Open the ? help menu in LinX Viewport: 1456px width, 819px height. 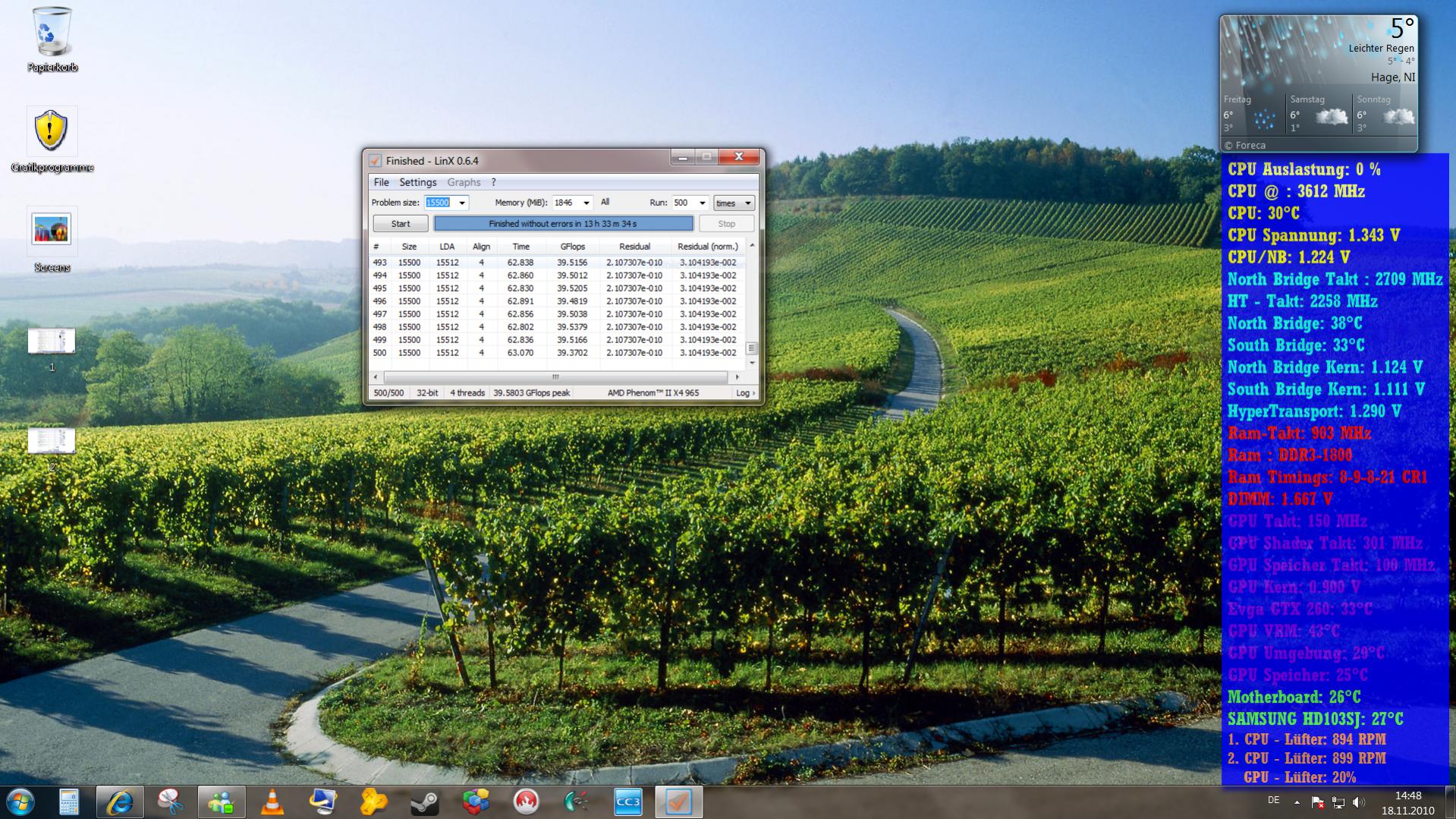coord(493,182)
